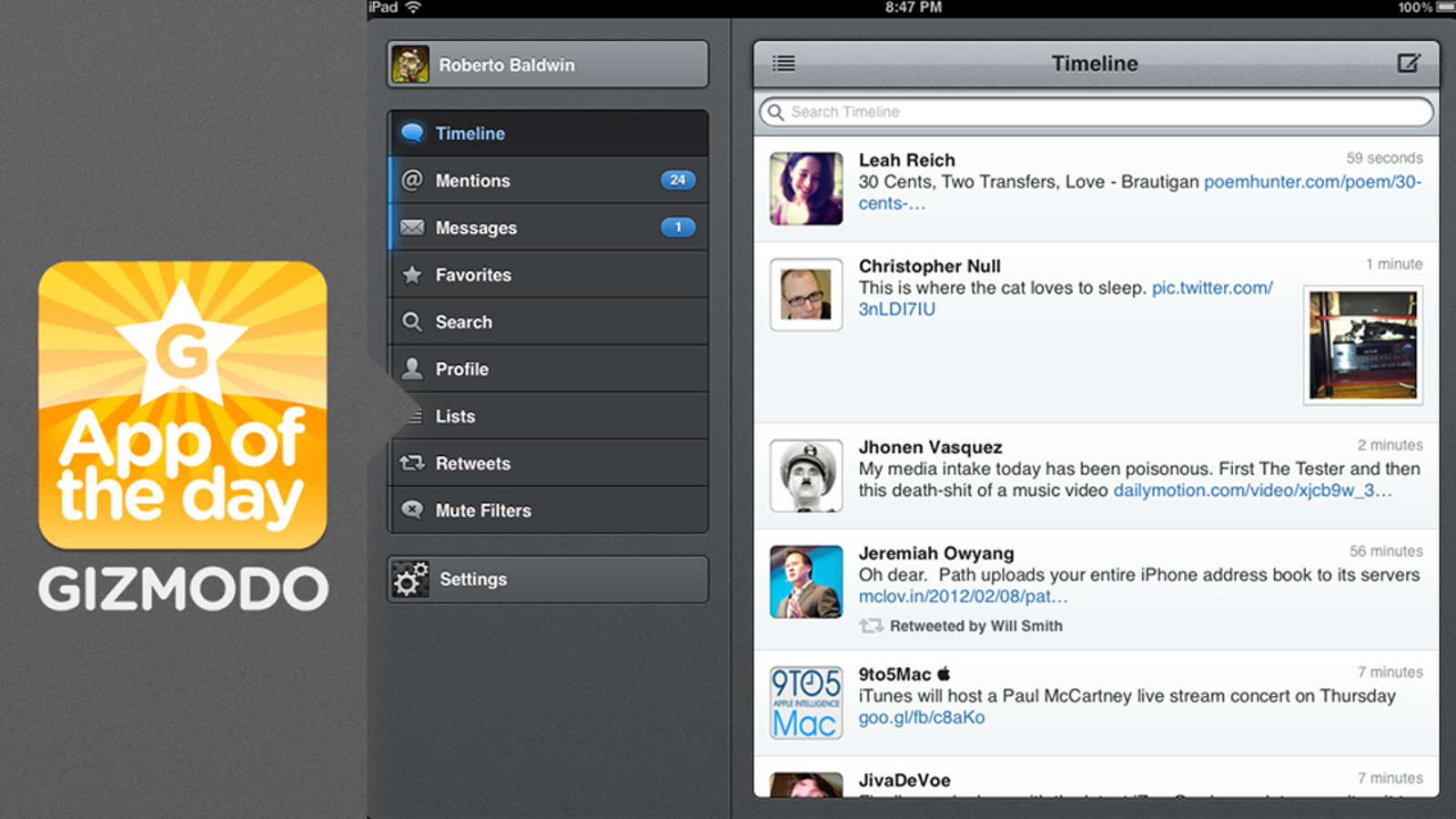Click the Profile person icon
Image resolution: width=1456 pixels, height=819 pixels.
[412, 369]
